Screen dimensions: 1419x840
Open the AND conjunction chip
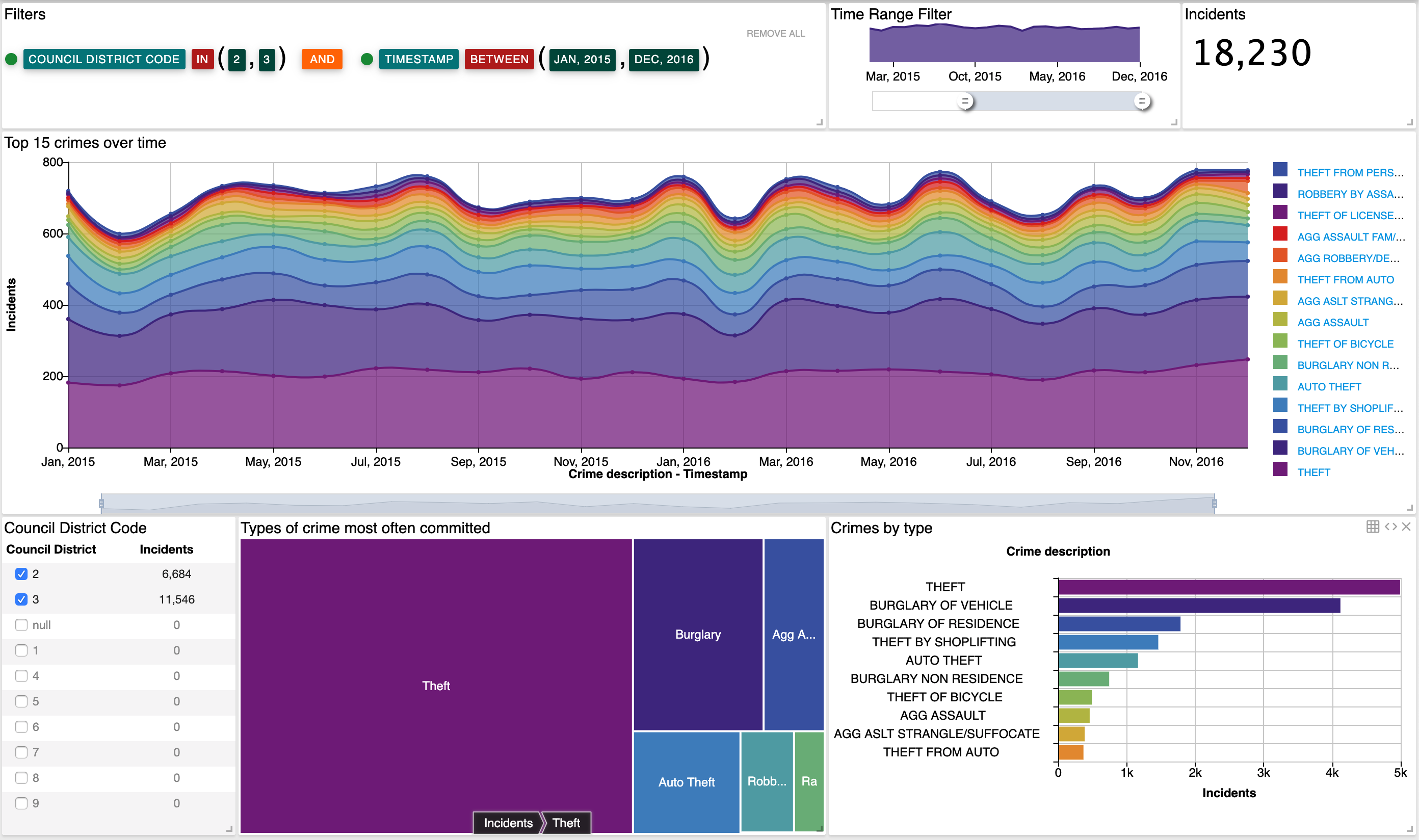tap(322, 59)
